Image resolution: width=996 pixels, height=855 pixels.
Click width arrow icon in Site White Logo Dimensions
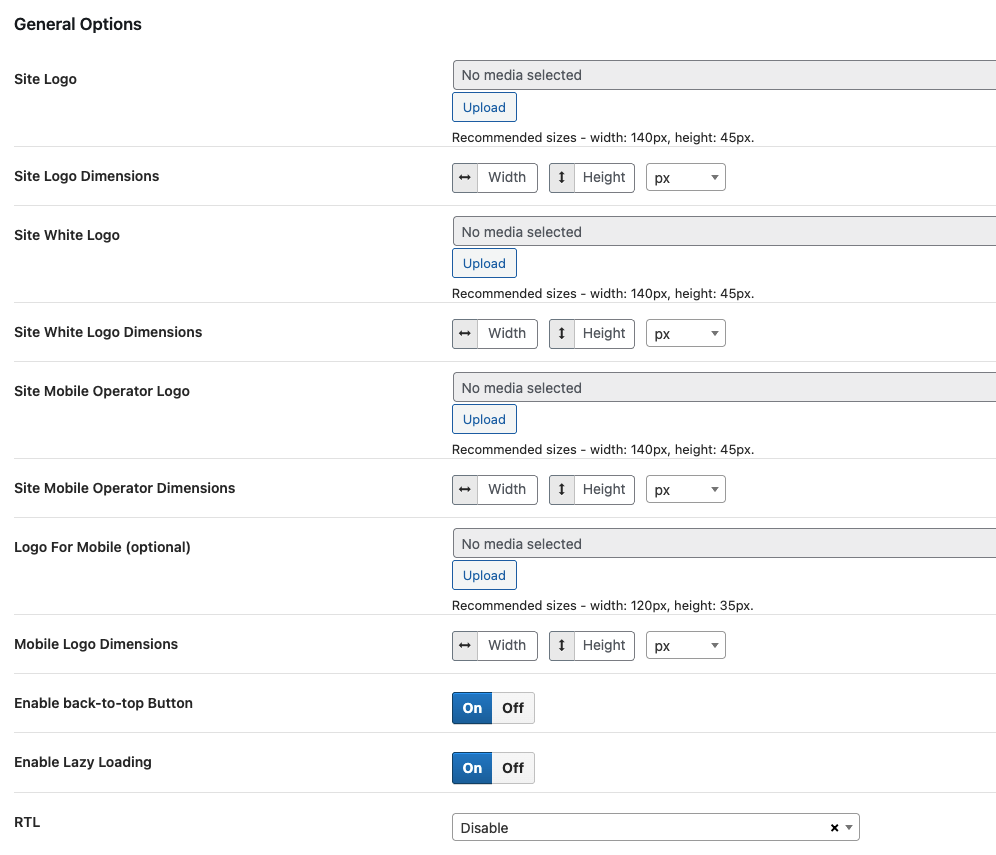[x=465, y=334]
